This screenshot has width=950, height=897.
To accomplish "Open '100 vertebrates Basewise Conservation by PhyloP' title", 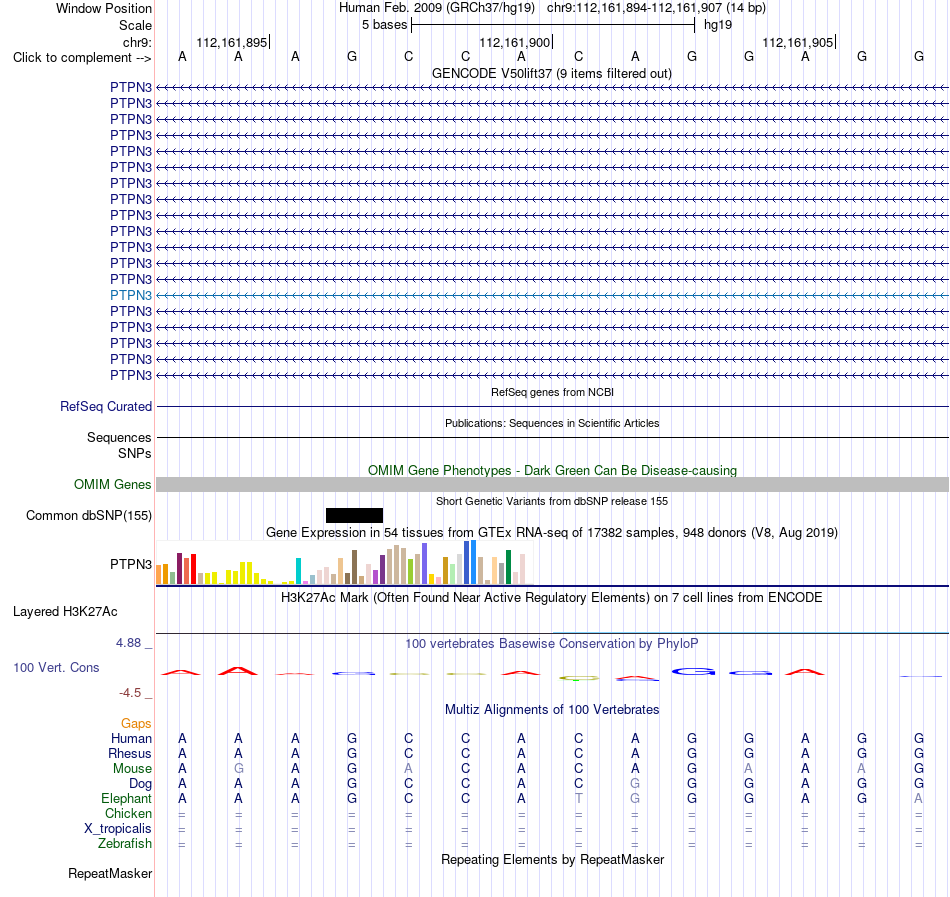I will click(x=551, y=644).
